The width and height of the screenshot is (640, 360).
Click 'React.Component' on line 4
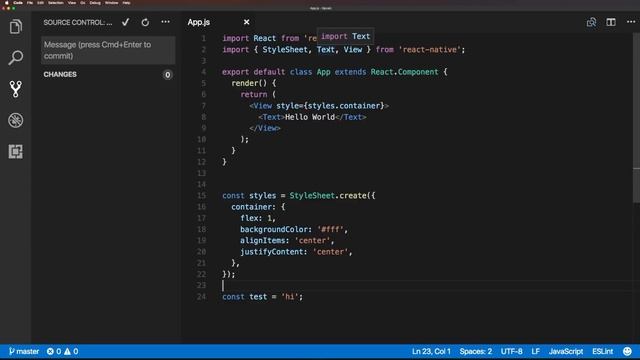404,72
